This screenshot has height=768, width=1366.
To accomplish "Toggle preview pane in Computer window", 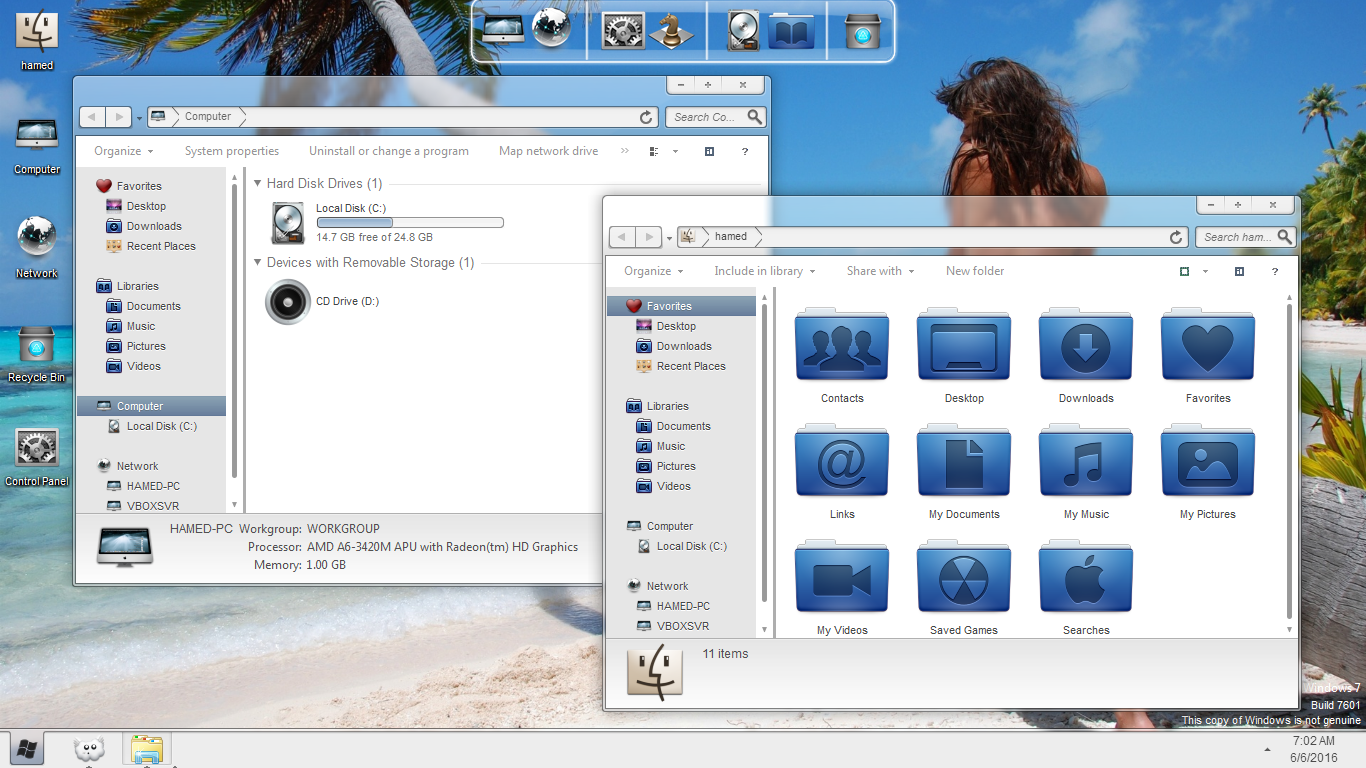I will tap(709, 151).
